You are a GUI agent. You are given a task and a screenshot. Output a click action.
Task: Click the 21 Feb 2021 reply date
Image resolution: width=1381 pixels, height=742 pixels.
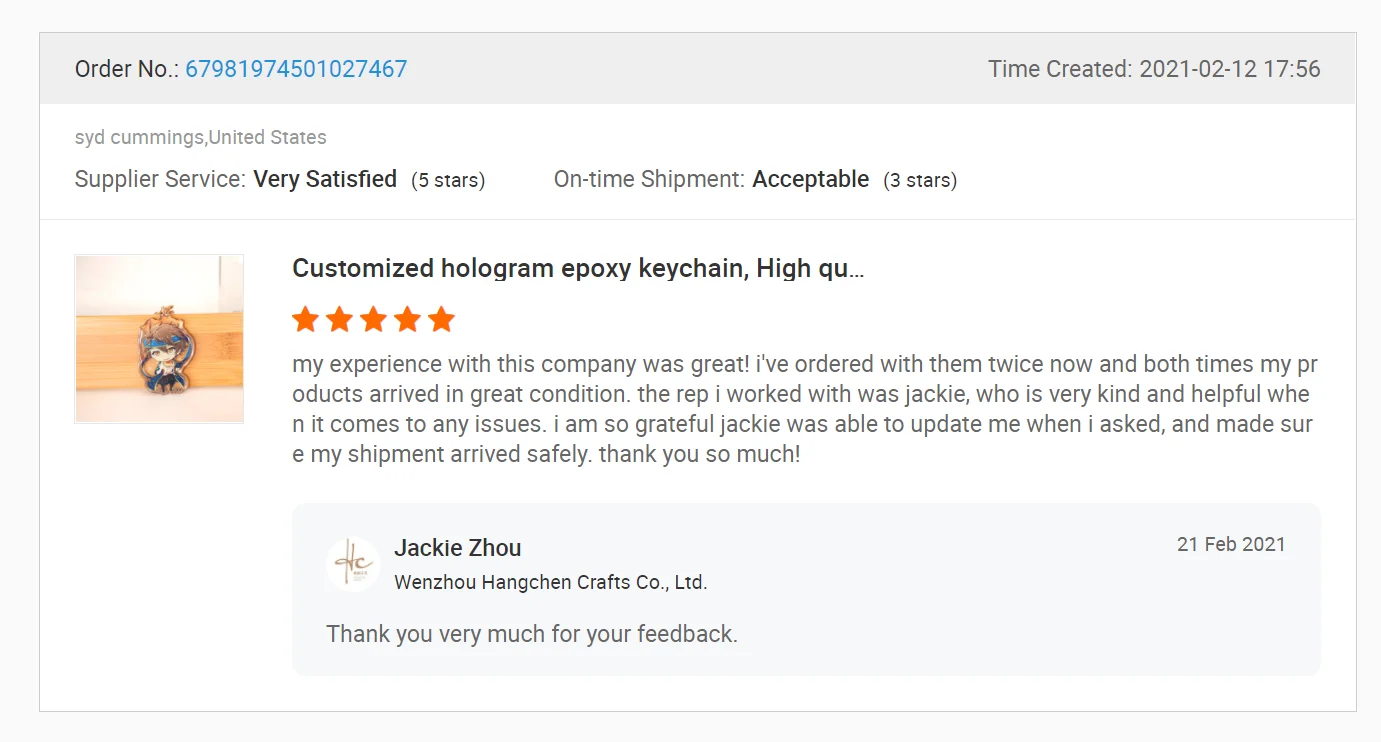[x=1231, y=545]
